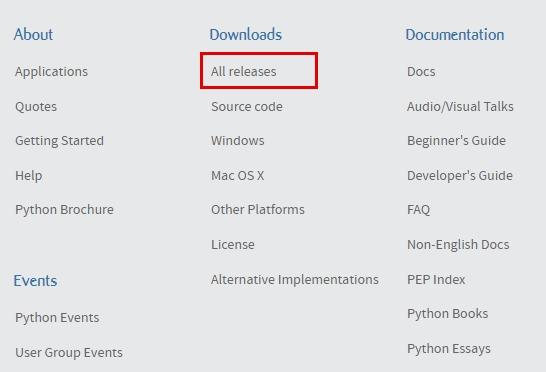Visit the Other Platforms link
The height and width of the screenshot is (372, 546).
tap(258, 210)
